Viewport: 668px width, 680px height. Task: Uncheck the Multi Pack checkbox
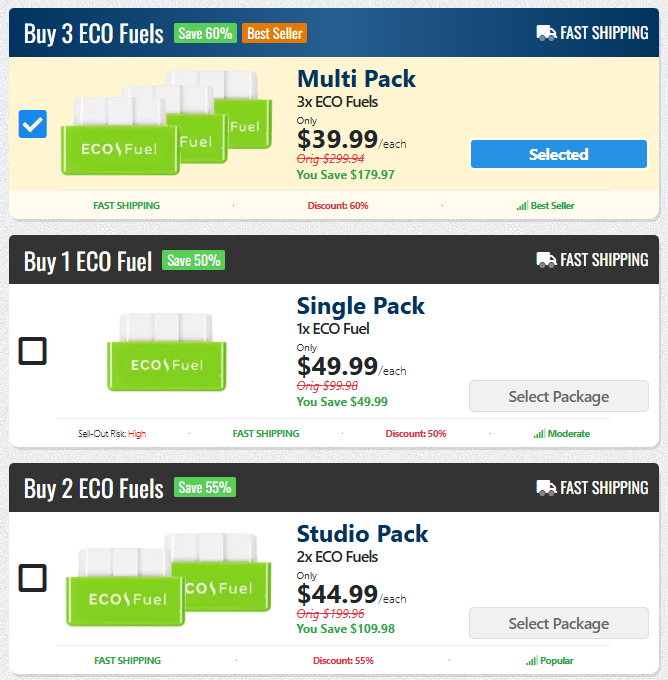tap(33, 125)
